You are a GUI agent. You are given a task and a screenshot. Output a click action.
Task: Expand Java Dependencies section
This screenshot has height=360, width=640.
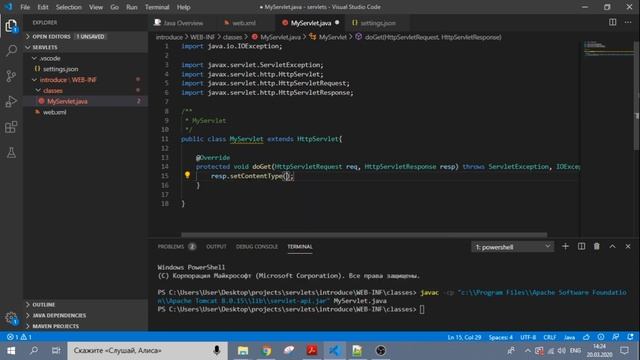click(x=86, y=315)
